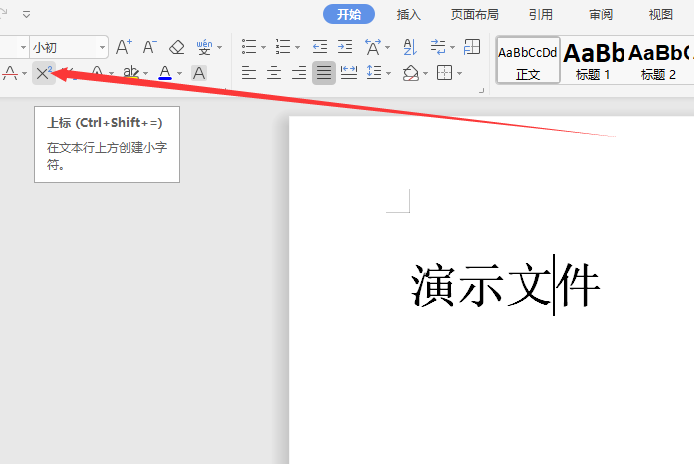694x464 pixels.
Task: Open the Chinese layout tool
Action: (373, 47)
